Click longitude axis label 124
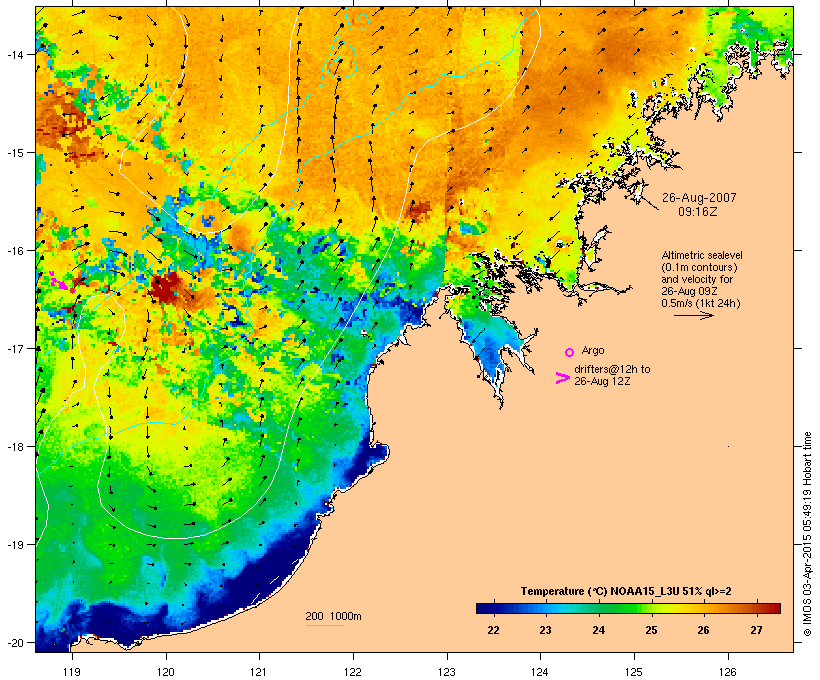 point(540,672)
